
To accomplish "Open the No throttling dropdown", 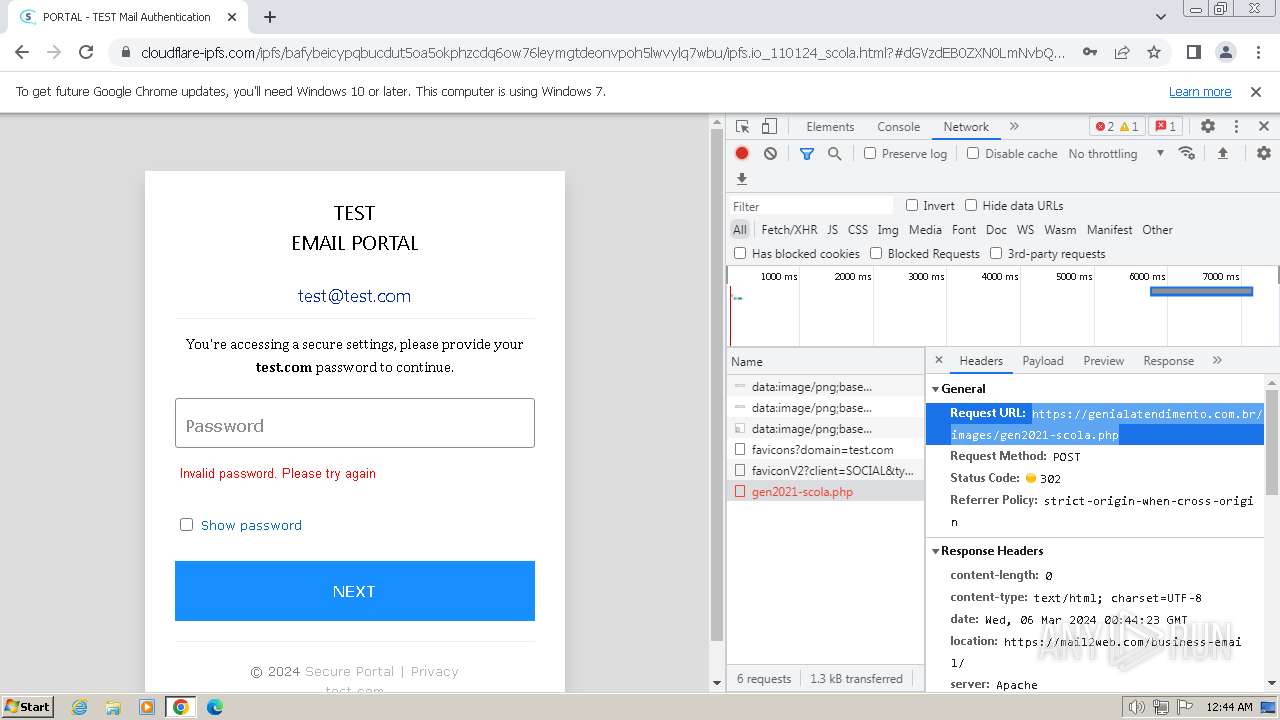I will coord(1116,153).
